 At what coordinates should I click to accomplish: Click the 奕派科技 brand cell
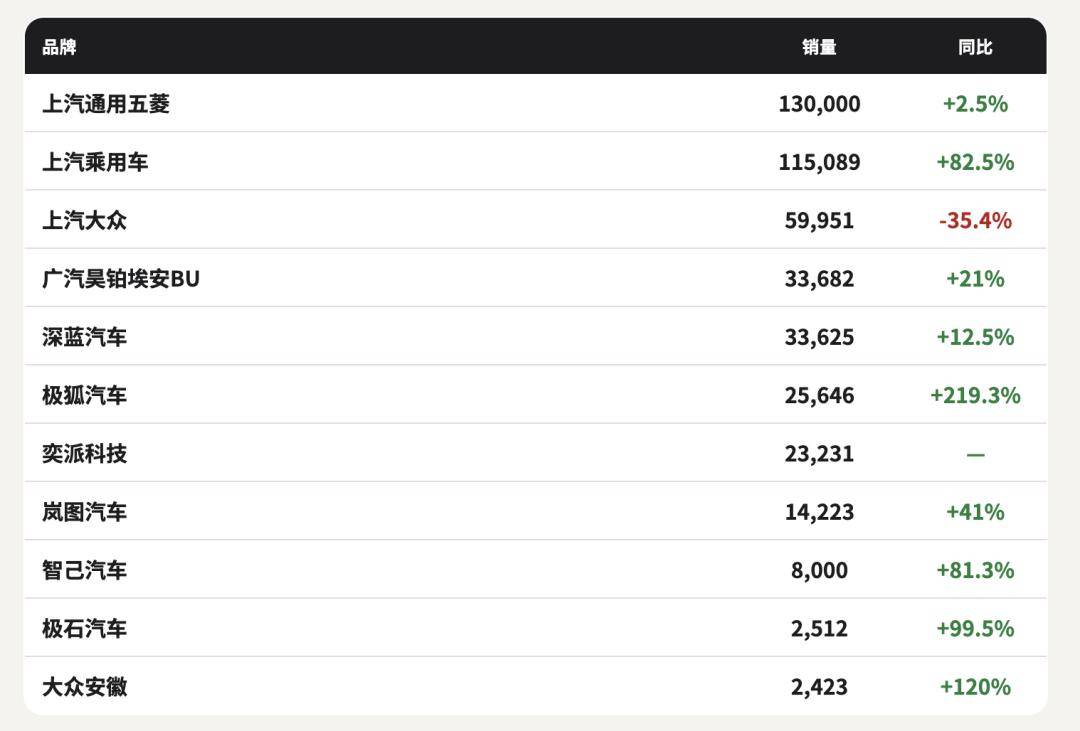point(85,453)
